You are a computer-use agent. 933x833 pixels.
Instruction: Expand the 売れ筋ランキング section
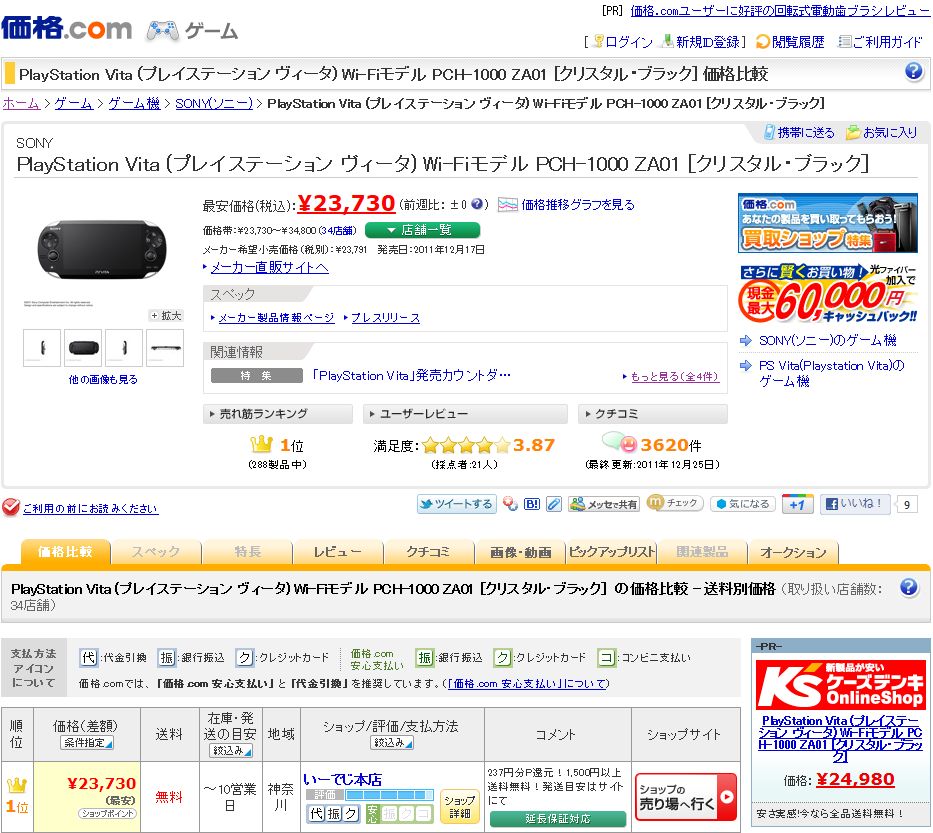point(277,414)
